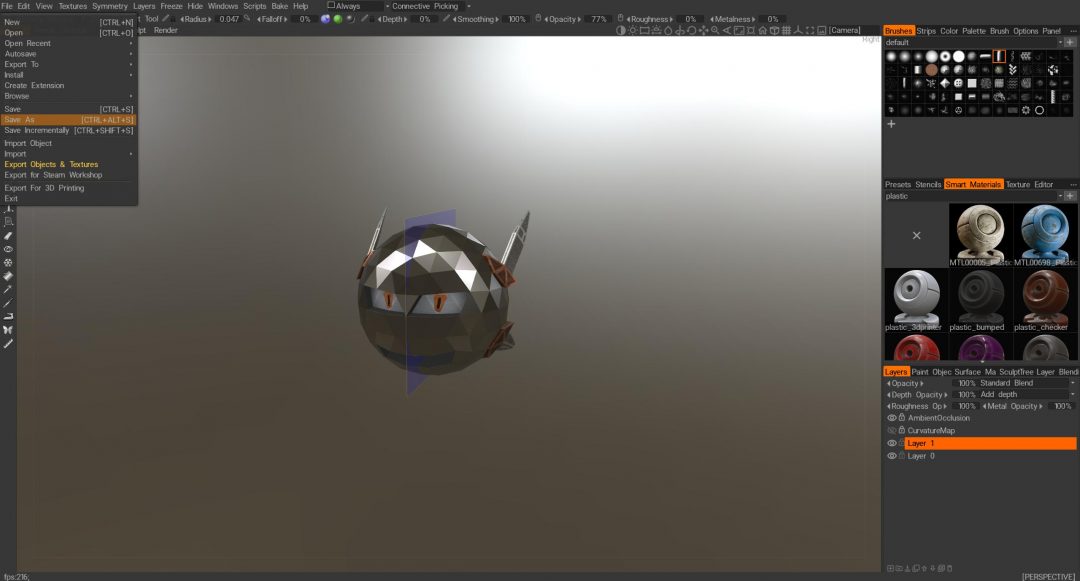Select the blue plastic smart material preview
Image resolution: width=1080 pixels, height=581 pixels.
[1045, 235]
